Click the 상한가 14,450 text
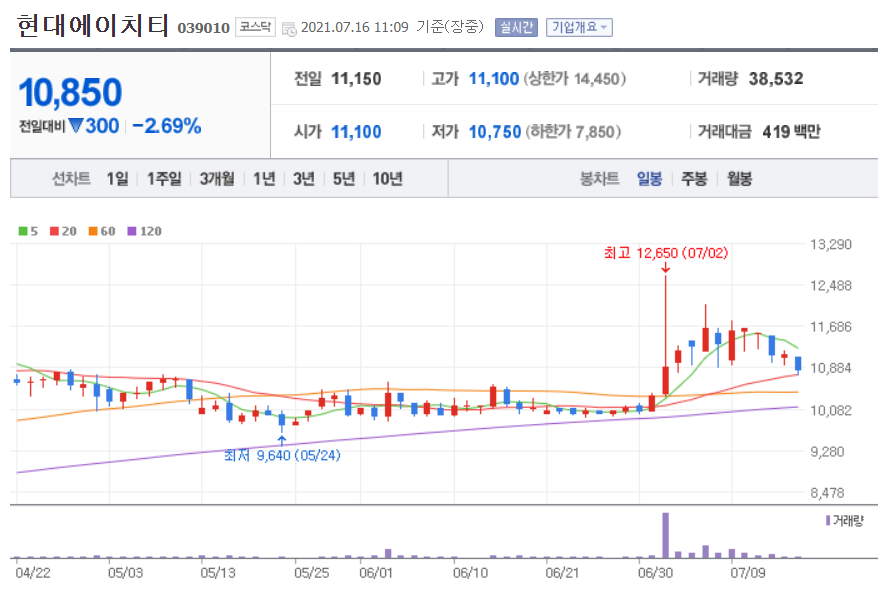Screen dimensions: 878x592 click(x=575, y=78)
